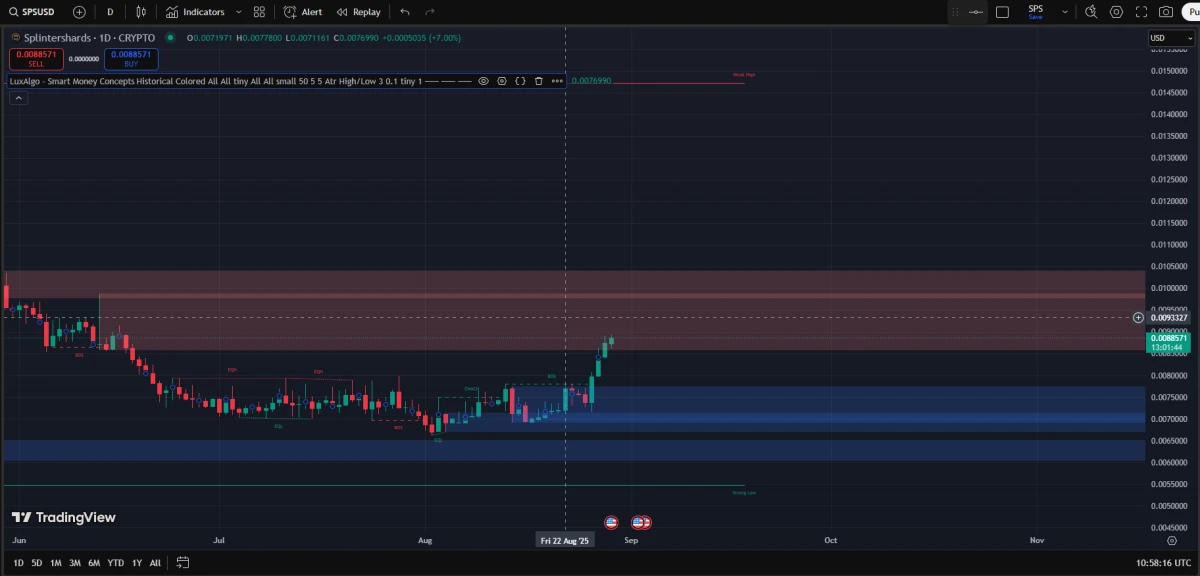
Task: Click the plus icon at price 0.0093327
Action: click(x=1138, y=317)
